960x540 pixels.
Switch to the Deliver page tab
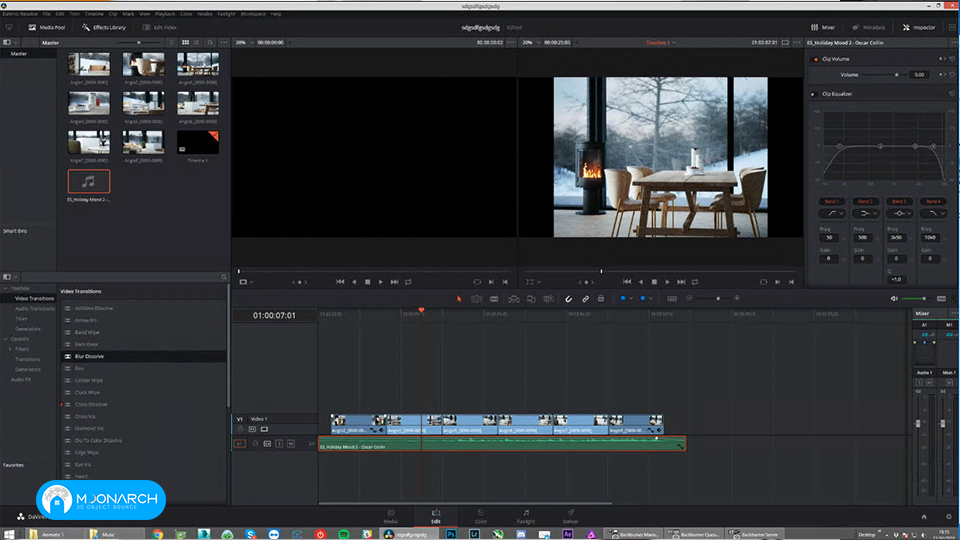[571, 516]
